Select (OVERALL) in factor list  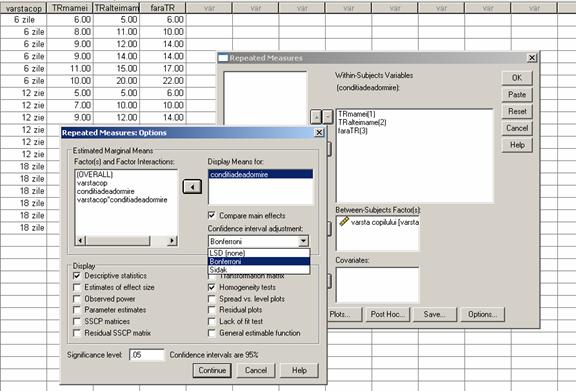tap(94, 175)
